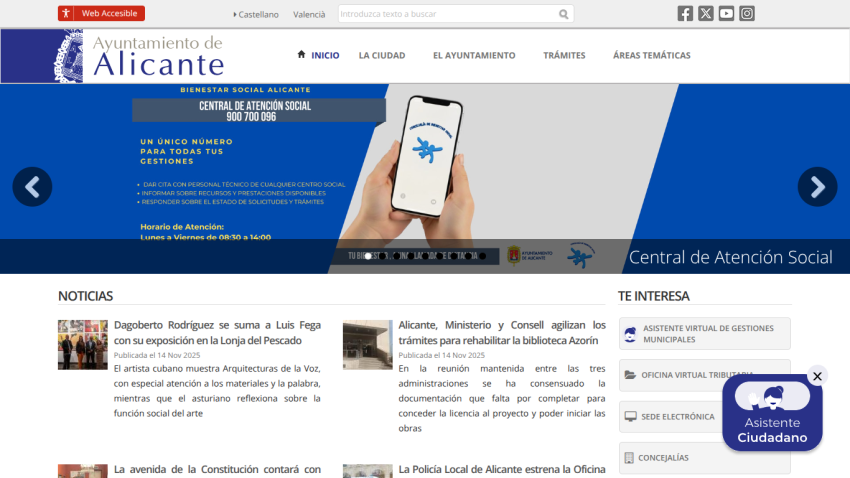Click the home icon beside INICIO

coord(301,54)
